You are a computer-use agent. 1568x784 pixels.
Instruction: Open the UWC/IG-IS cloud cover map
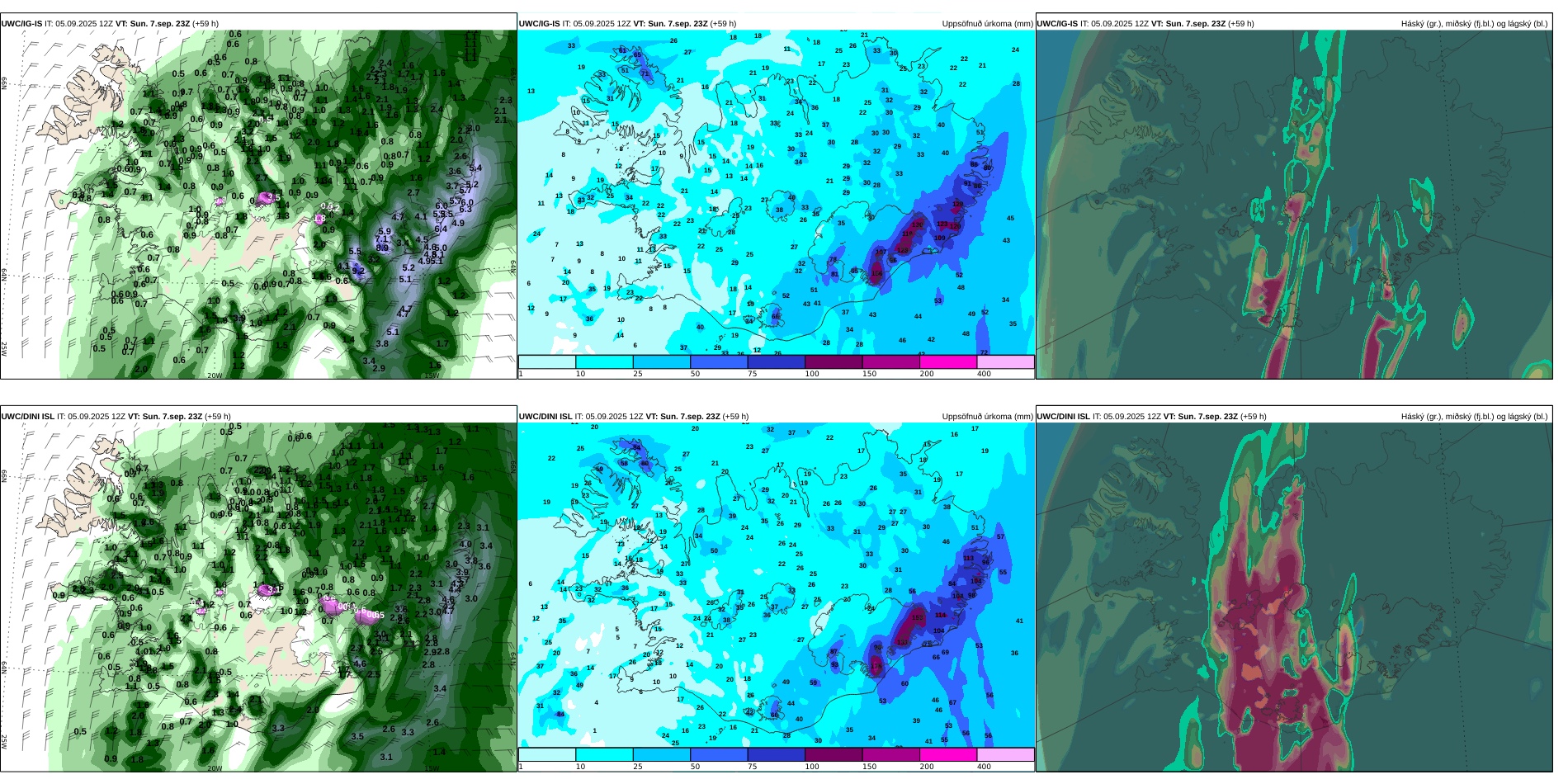pos(1294,205)
